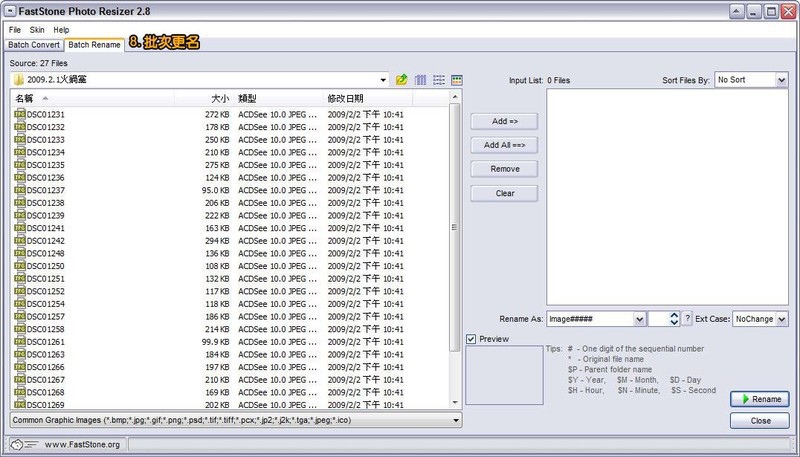Sort by the 修改日期 column header
The width and height of the screenshot is (800, 457).
pyautogui.click(x=368, y=98)
